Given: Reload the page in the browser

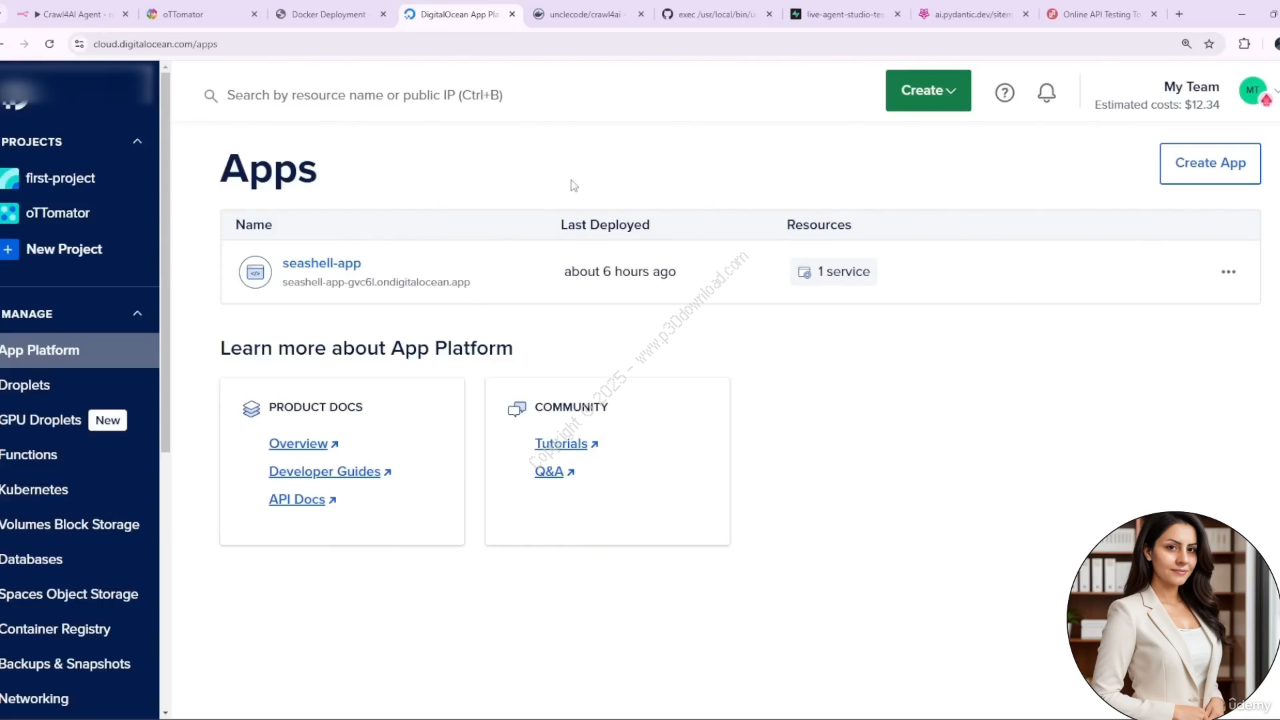Looking at the screenshot, I should tap(49, 44).
